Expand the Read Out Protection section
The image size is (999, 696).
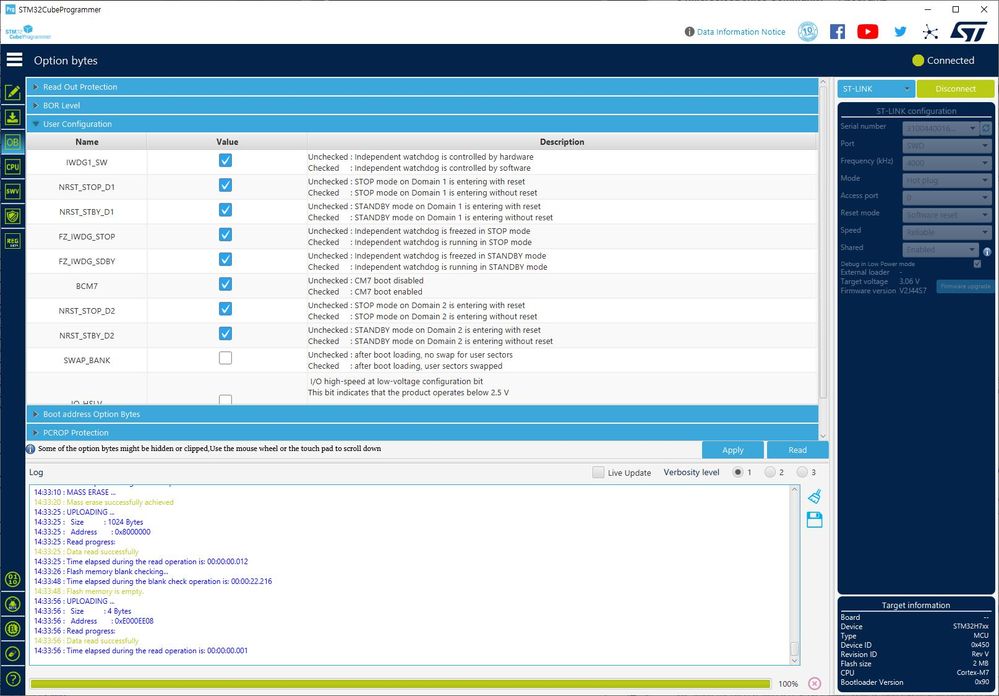(422, 87)
